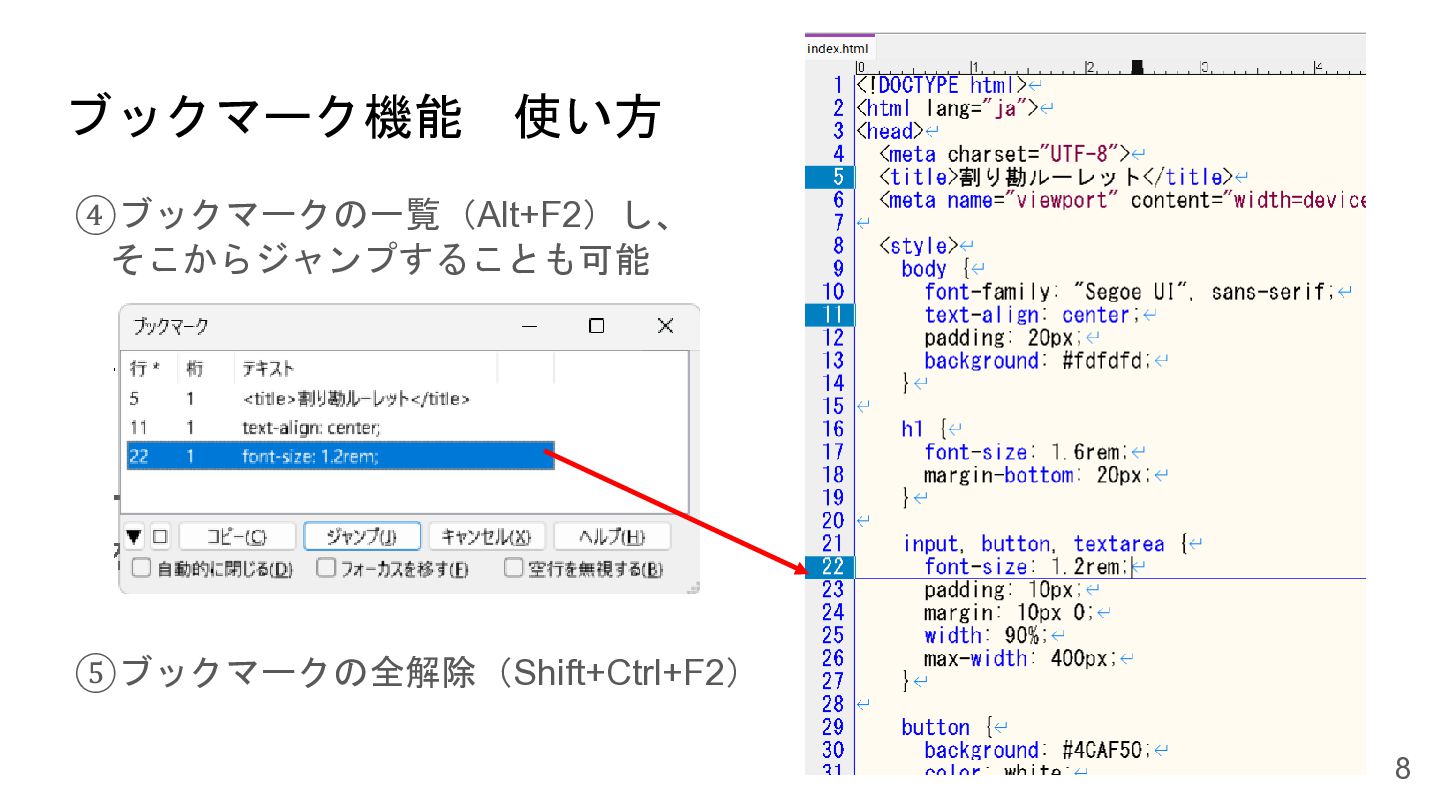Click 'font-size: 1.2rem;' in the editor code
Viewport: 1440px width, 810px height.
coord(1027,567)
